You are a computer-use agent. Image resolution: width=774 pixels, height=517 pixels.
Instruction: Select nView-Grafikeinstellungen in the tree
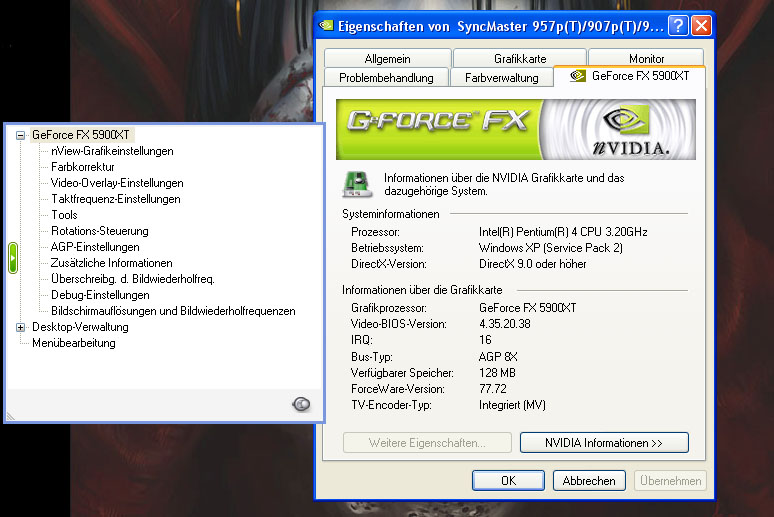(112, 151)
